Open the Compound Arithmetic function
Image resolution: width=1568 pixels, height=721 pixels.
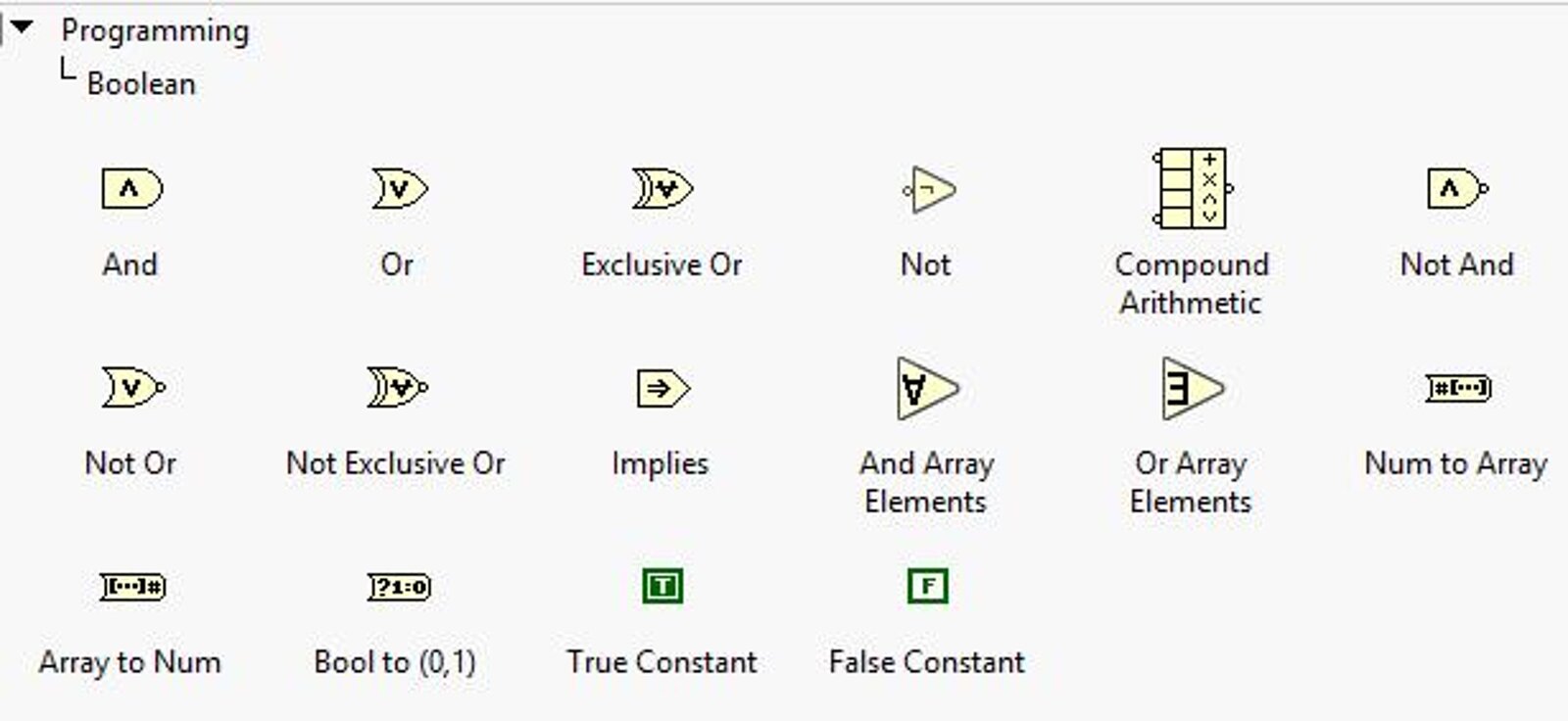pyautogui.click(x=1193, y=188)
